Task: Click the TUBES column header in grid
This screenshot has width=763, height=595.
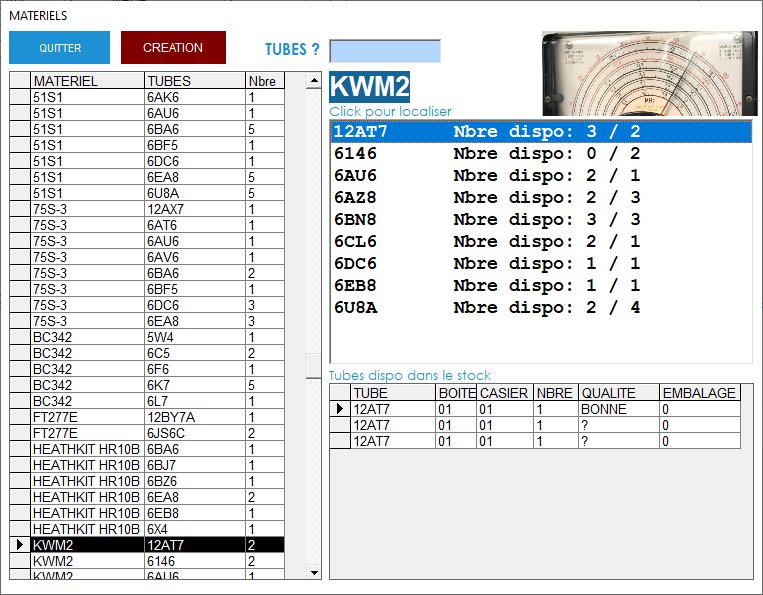Action: click(194, 81)
